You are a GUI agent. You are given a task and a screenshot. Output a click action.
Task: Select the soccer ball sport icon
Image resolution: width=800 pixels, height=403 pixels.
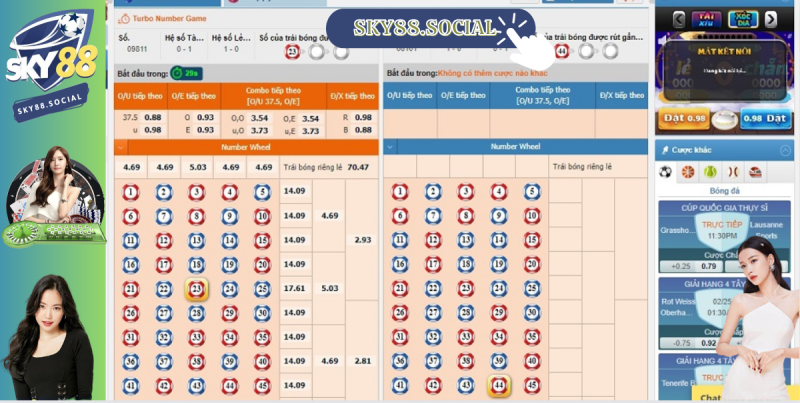tap(665, 172)
